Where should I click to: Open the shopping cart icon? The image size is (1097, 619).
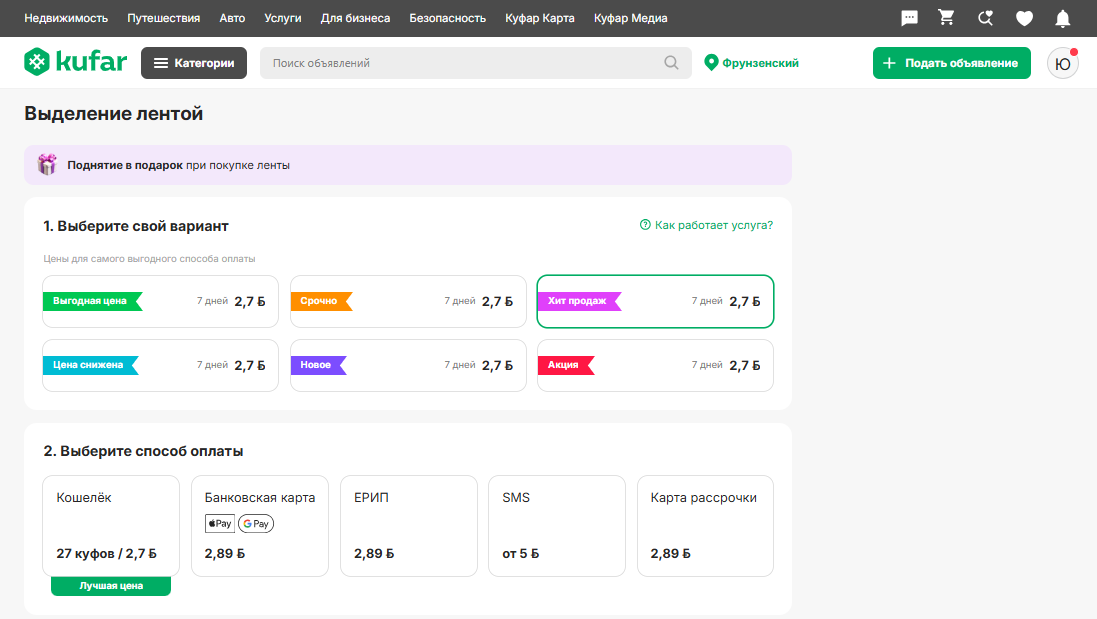[946, 17]
